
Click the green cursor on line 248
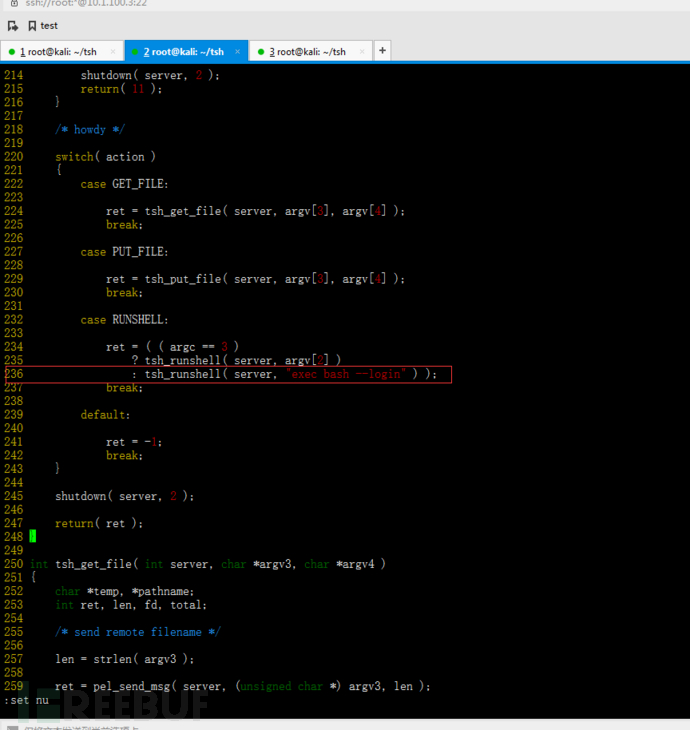tap(33, 536)
